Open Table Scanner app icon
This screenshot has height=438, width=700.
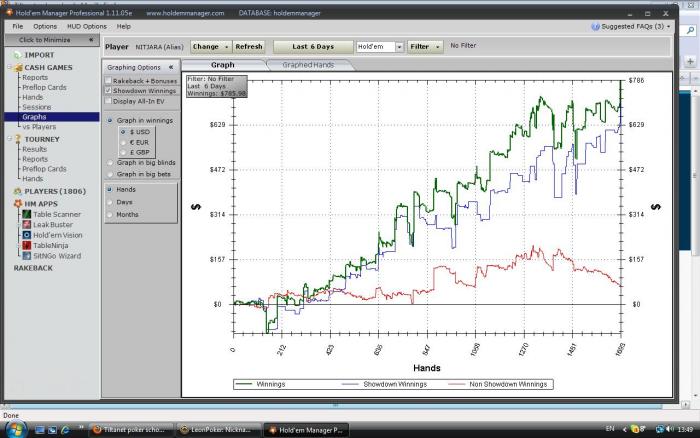[27, 214]
